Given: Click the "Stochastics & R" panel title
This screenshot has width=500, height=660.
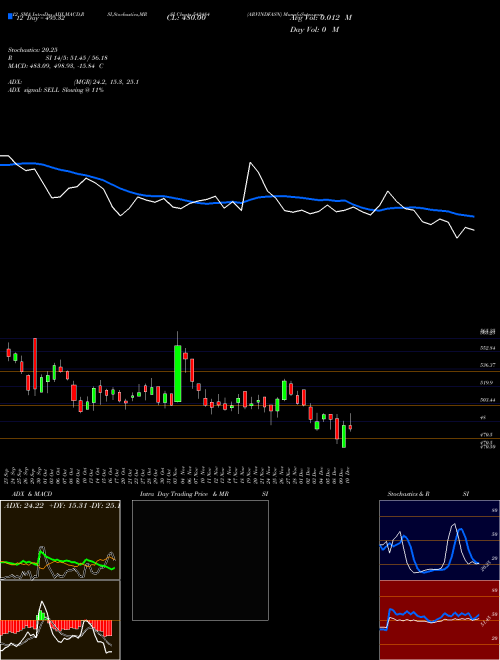Looking at the screenshot, I should pos(408,494).
